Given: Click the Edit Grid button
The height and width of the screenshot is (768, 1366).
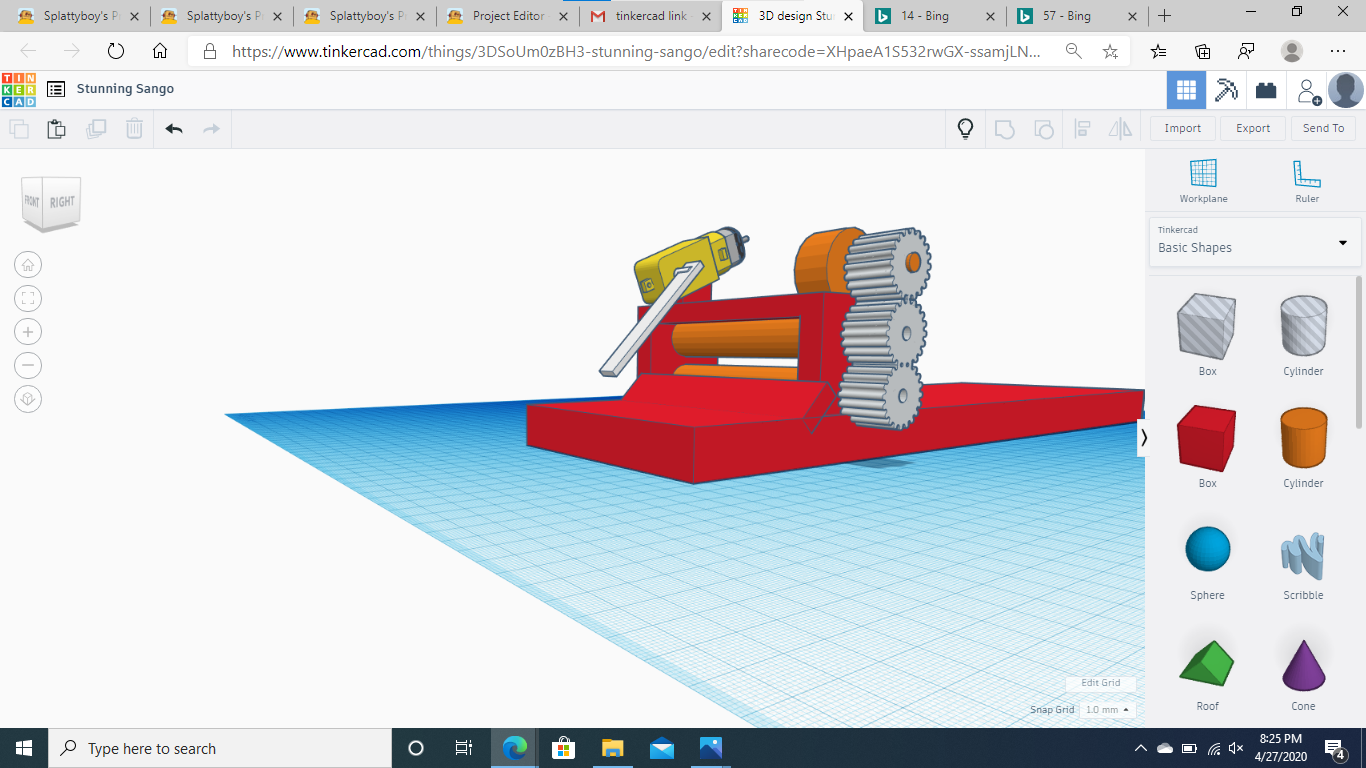Looking at the screenshot, I should click(x=1100, y=683).
